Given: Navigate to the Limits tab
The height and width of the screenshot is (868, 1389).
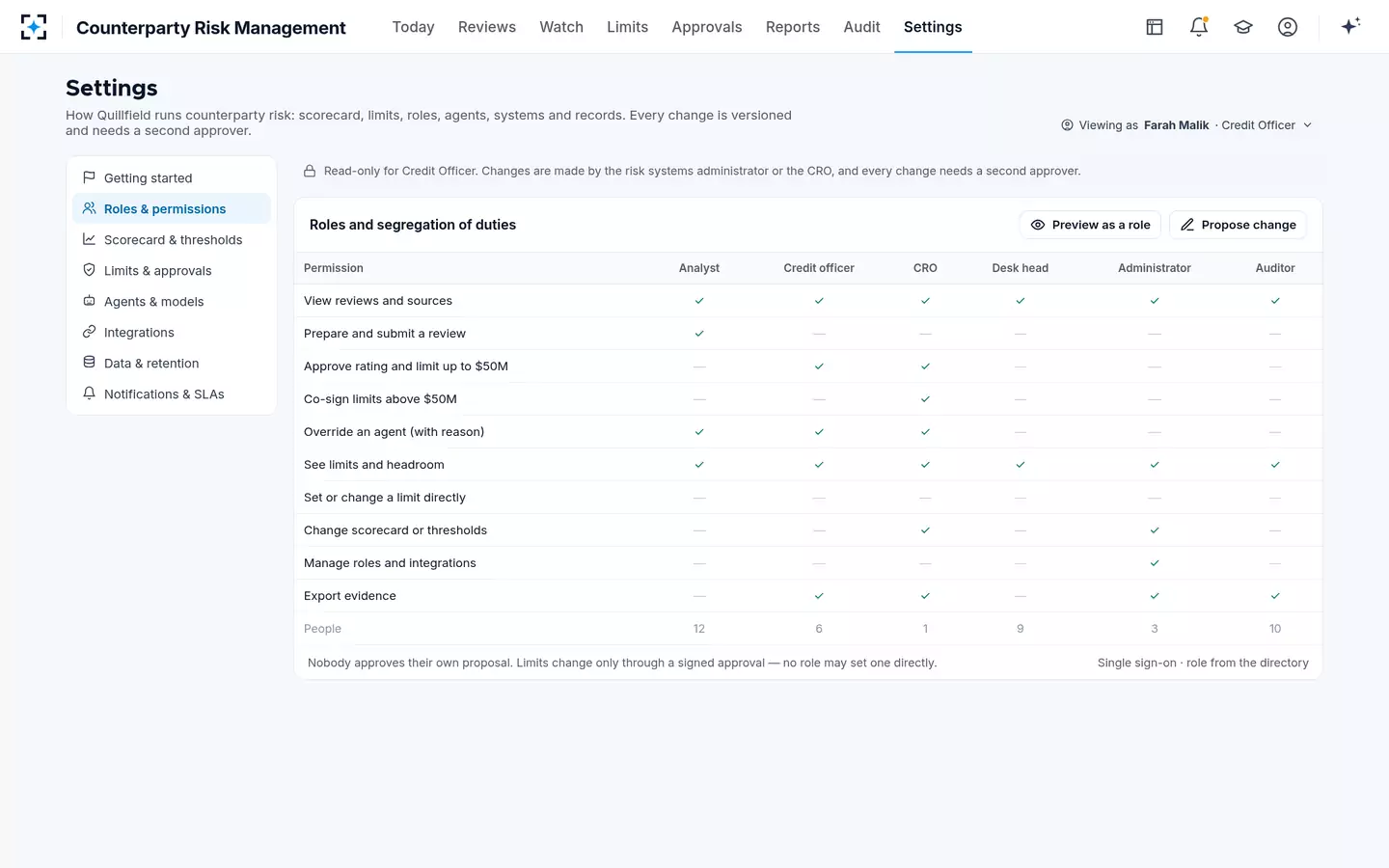Looking at the screenshot, I should pyautogui.click(x=627, y=27).
